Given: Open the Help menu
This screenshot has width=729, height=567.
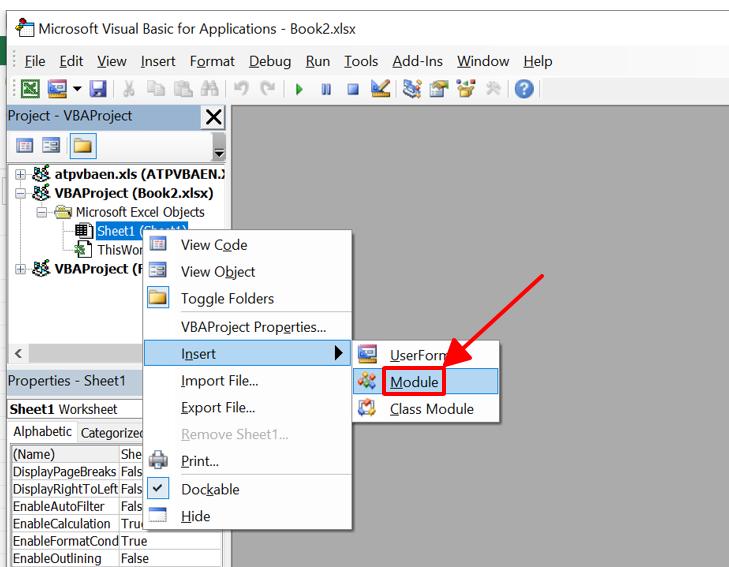Looking at the screenshot, I should coord(538,61).
